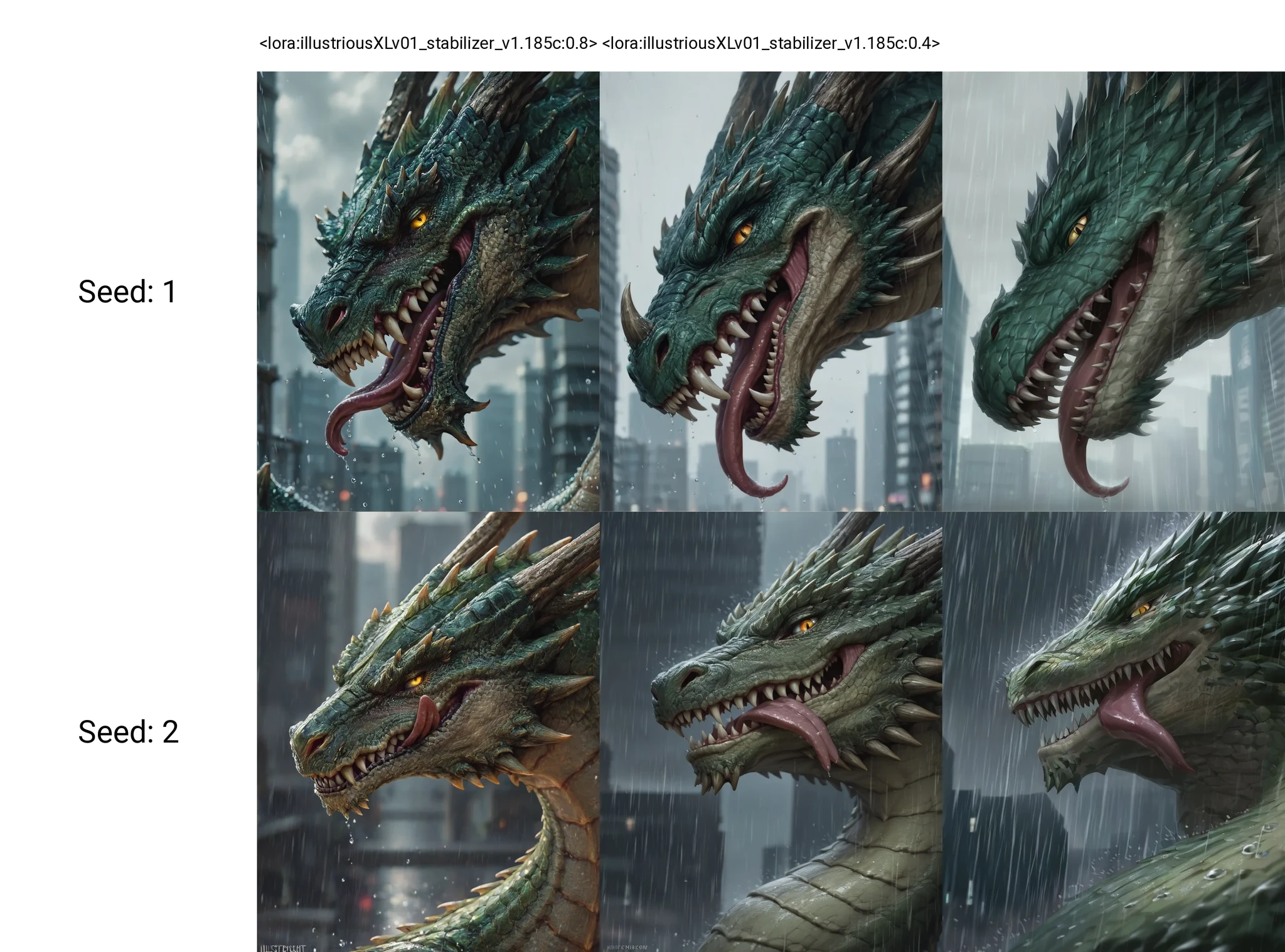Open Seed 1 unlabeled-column dragon in heavy rain
The width and height of the screenshot is (1285, 952).
tap(1114, 291)
